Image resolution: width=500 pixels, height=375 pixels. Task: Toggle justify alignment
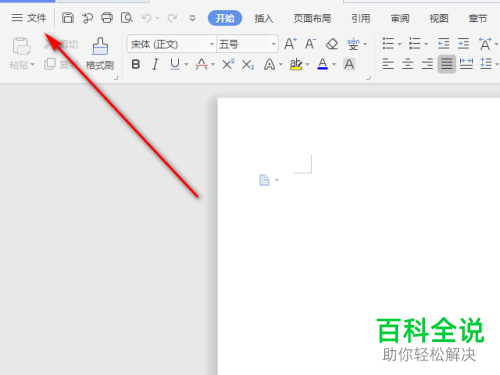(447, 64)
